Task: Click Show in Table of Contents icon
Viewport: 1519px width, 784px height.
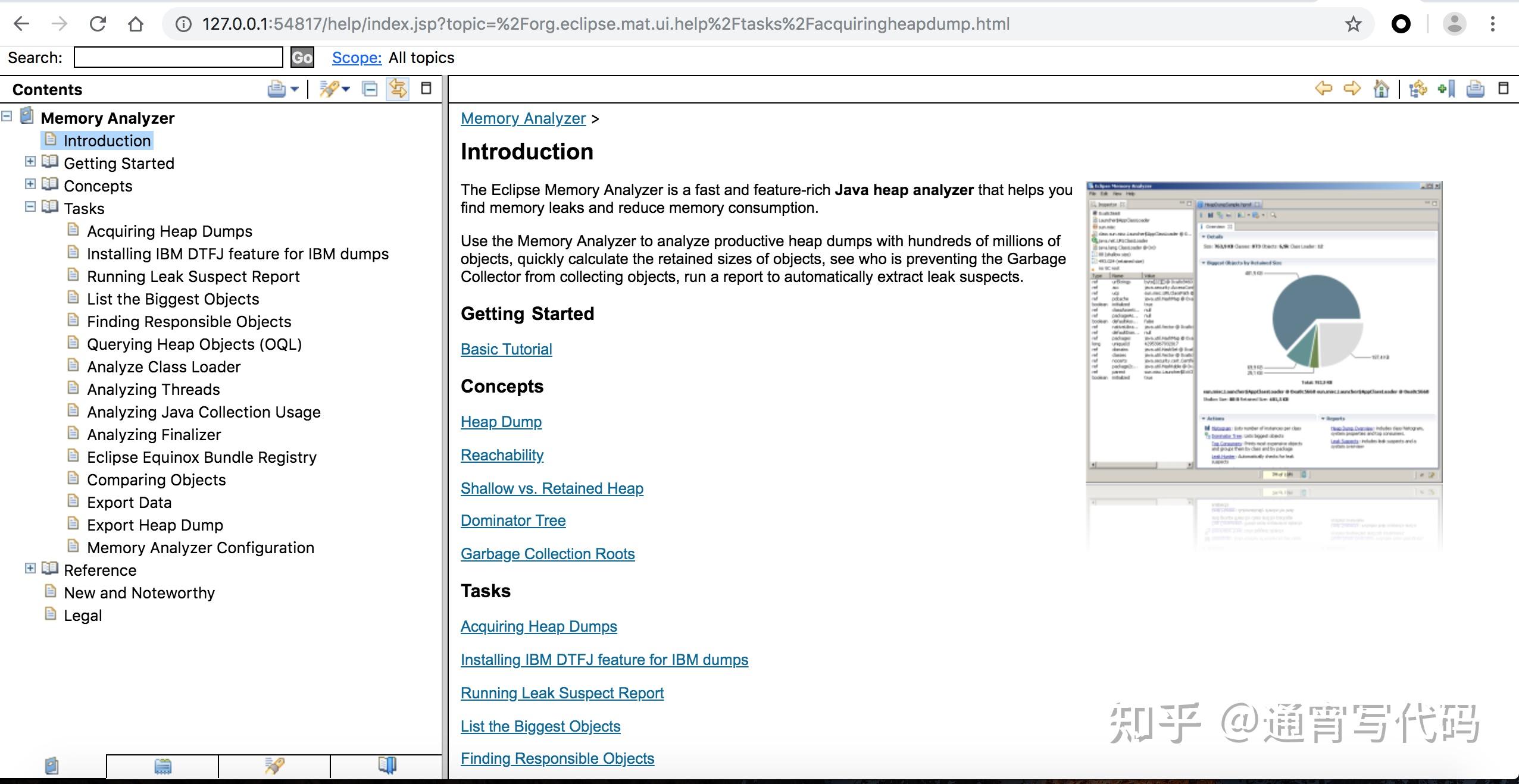Action: (x=1418, y=89)
